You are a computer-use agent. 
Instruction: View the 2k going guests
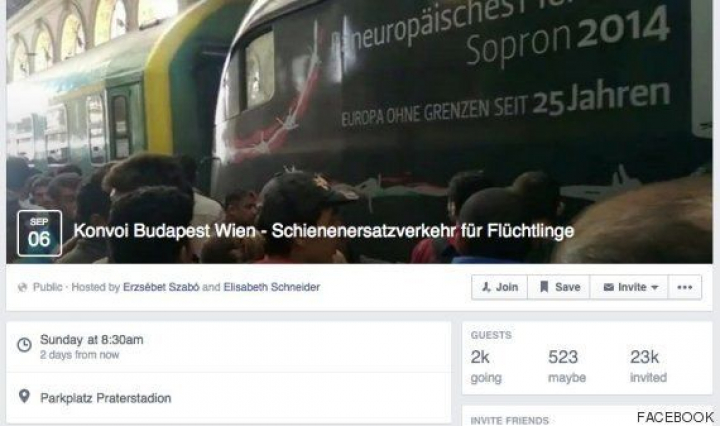point(486,366)
